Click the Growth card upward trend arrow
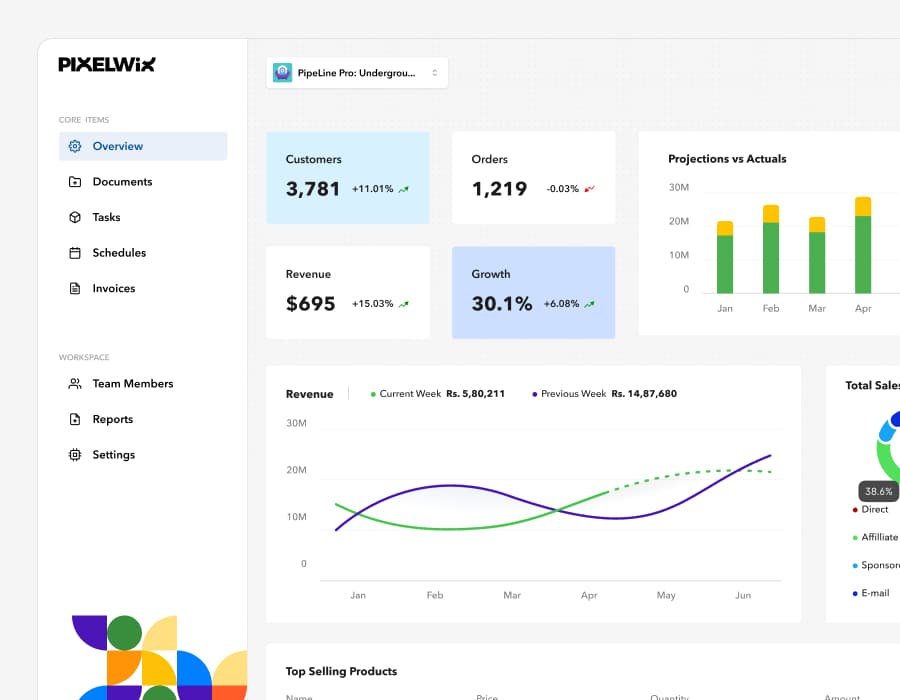Screen dimensions: 900x700 pyautogui.click(x=589, y=304)
